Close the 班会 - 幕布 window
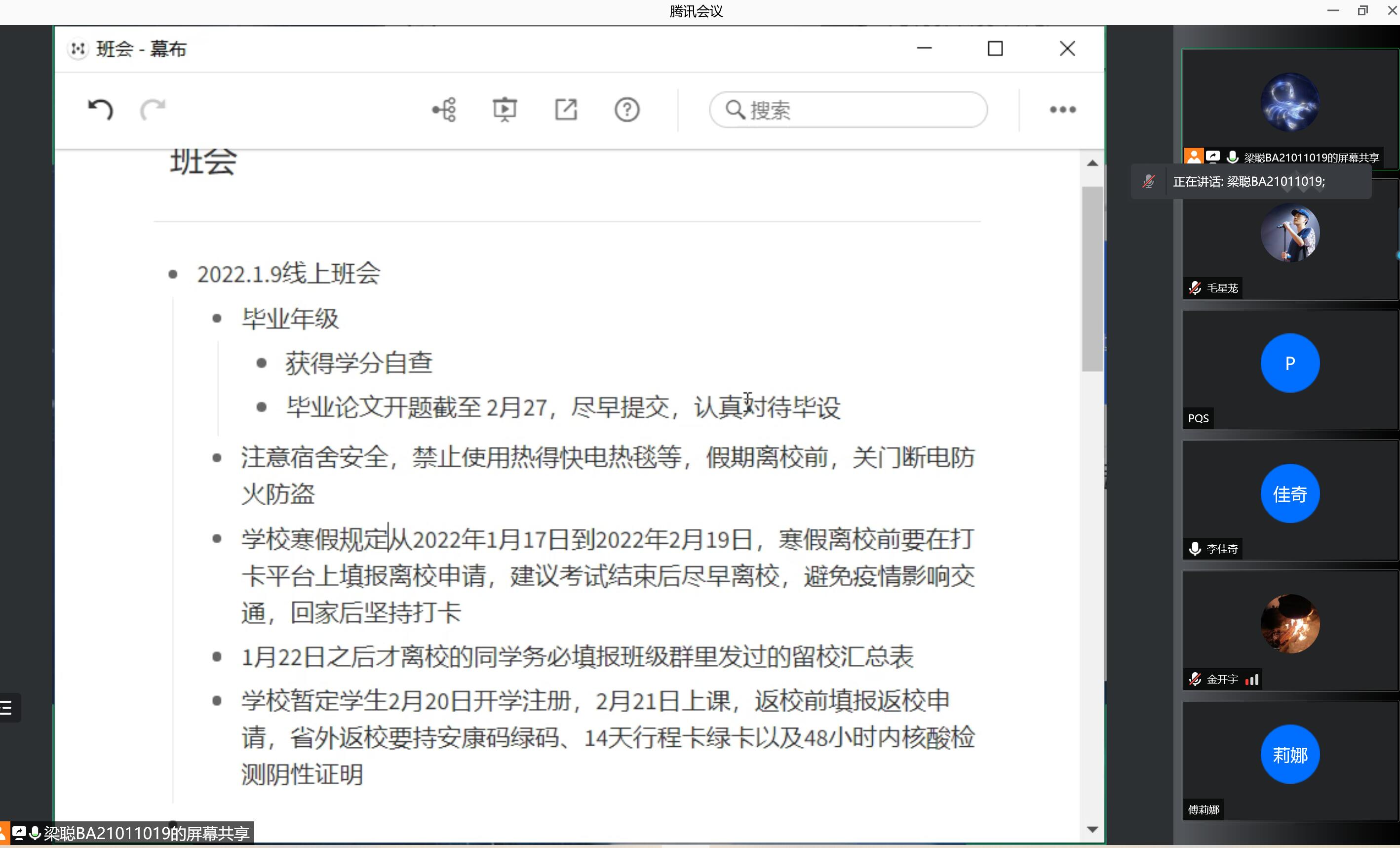Viewport: 1400px width, 848px height. point(1067,49)
